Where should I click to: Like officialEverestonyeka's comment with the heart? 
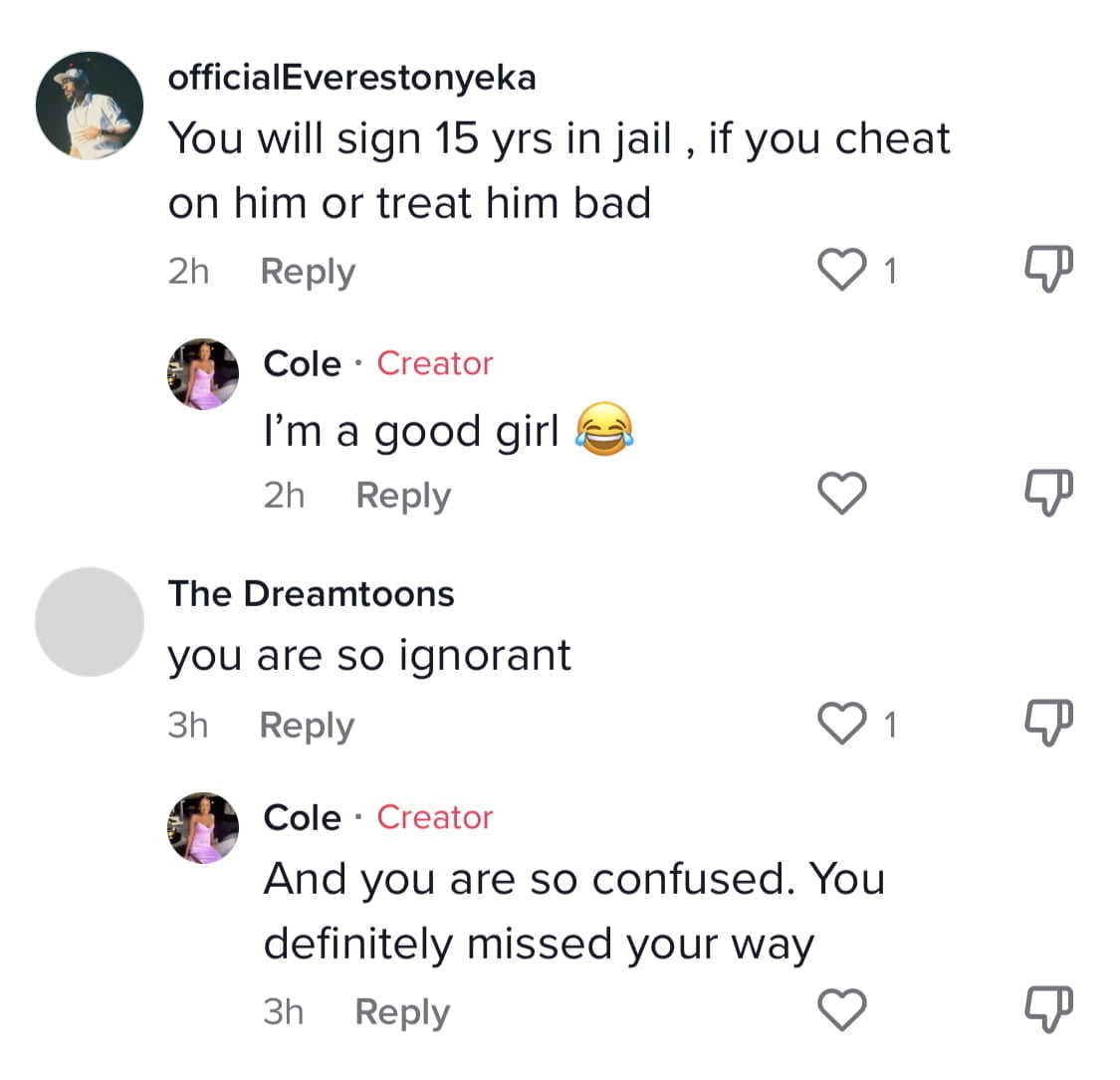[x=841, y=270]
